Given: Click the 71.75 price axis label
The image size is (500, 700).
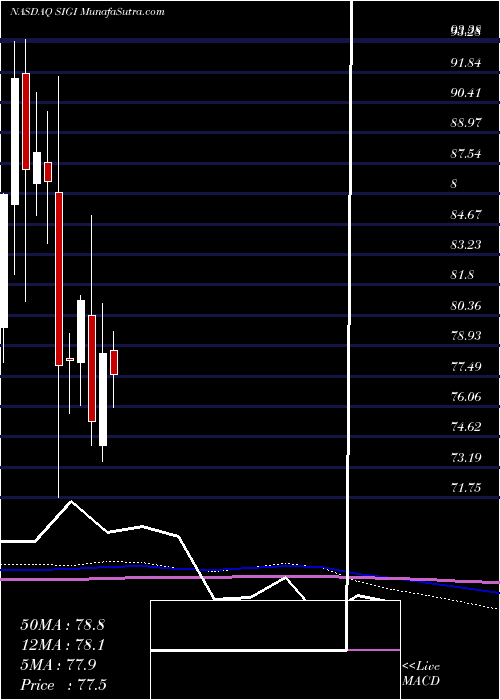Looking at the screenshot, I should 466,488.
